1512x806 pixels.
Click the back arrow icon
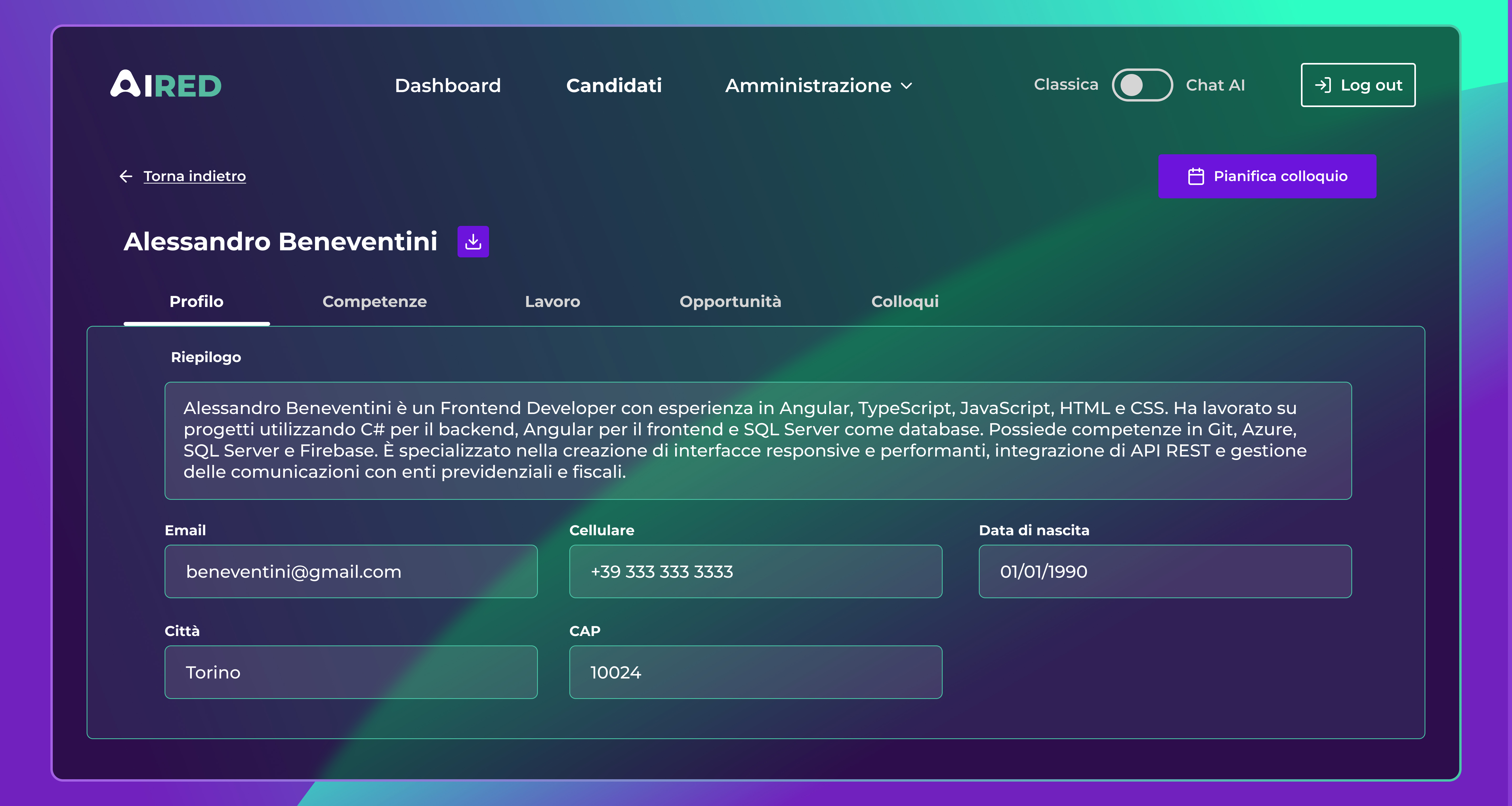(126, 176)
